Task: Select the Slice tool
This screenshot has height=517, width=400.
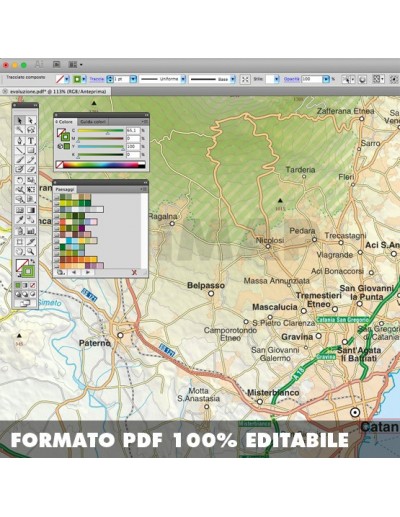Action: click(31, 241)
